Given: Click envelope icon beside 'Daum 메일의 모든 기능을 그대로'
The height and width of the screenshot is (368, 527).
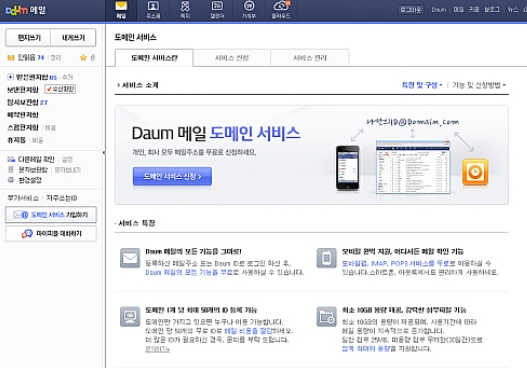Looking at the screenshot, I should [x=130, y=258].
